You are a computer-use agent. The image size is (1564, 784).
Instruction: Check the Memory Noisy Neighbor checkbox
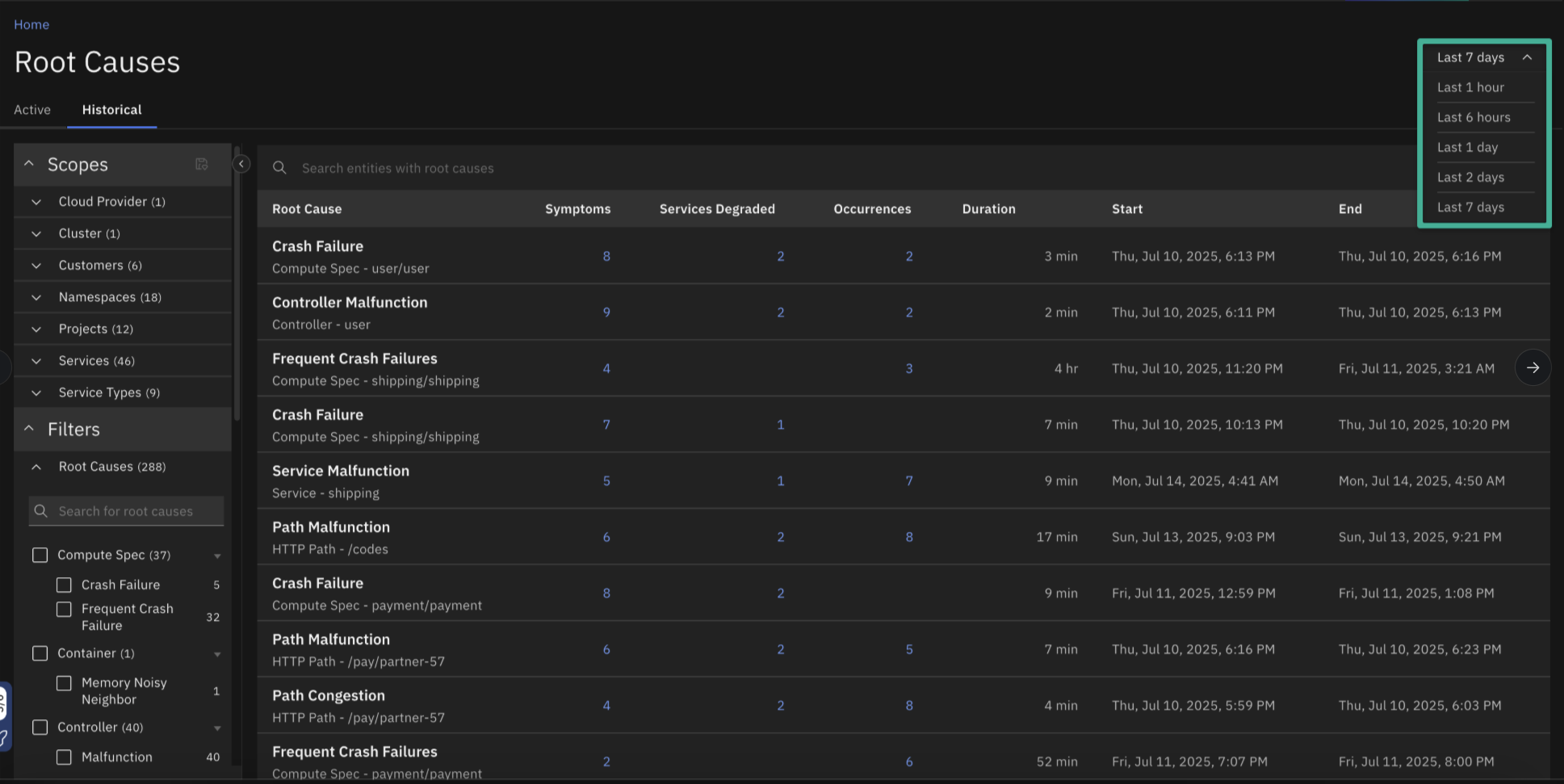64,683
